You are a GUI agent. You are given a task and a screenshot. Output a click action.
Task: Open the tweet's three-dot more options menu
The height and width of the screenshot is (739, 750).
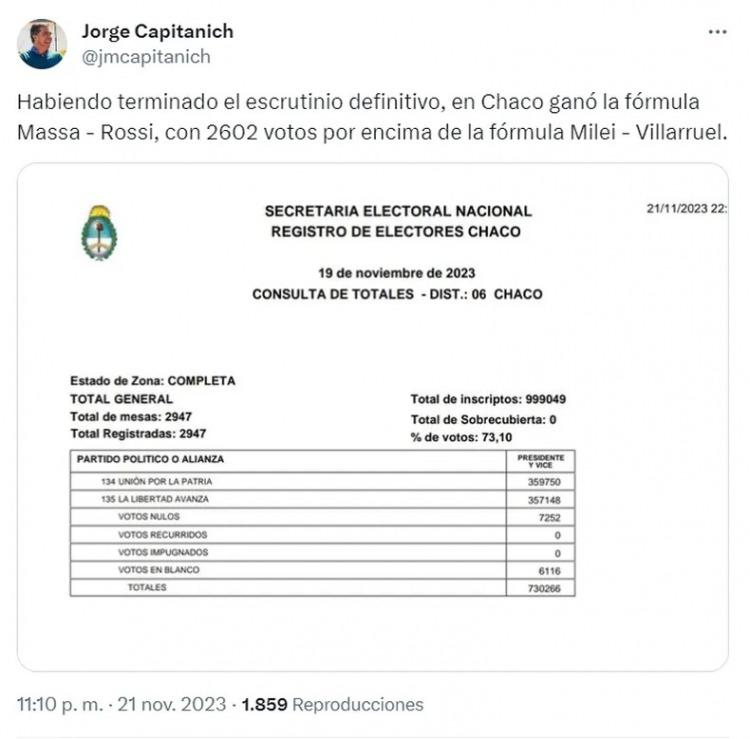pos(717,32)
